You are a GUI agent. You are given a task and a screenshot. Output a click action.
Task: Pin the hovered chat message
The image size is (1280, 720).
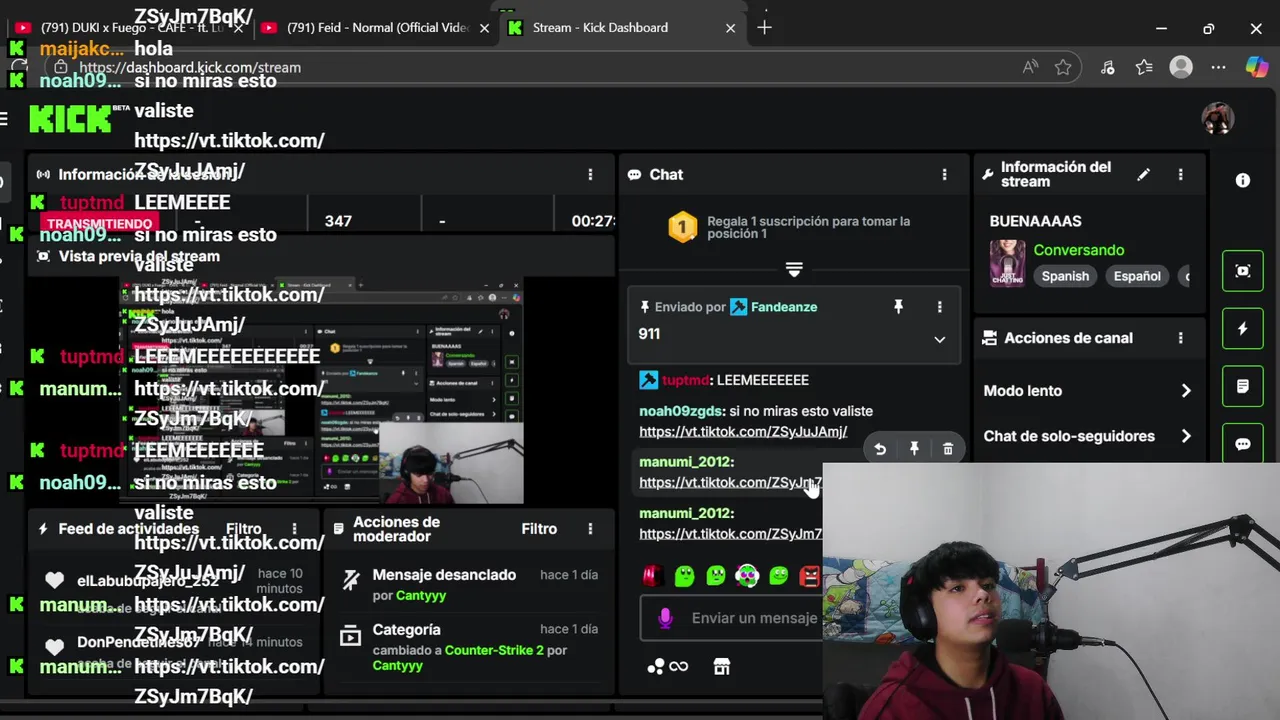tap(914, 450)
